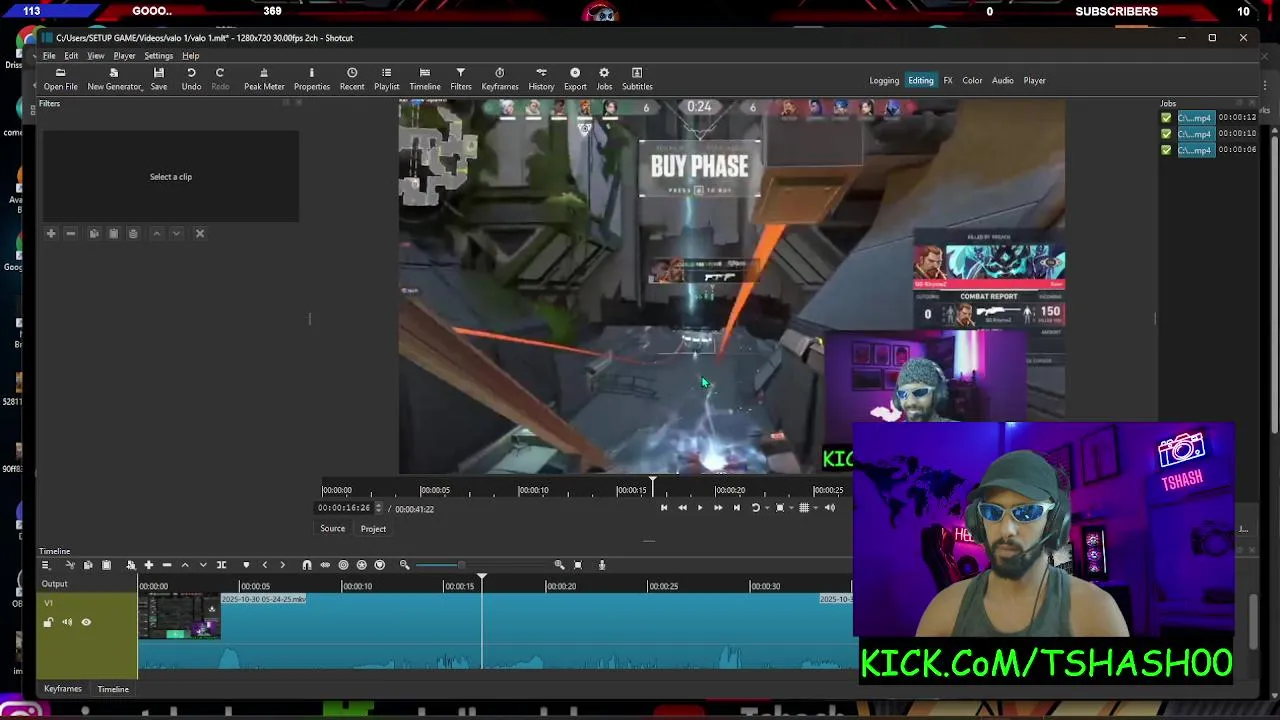The height and width of the screenshot is (720, 1280).
Task: Mute the V1 track audio
Action: (67, 622)
